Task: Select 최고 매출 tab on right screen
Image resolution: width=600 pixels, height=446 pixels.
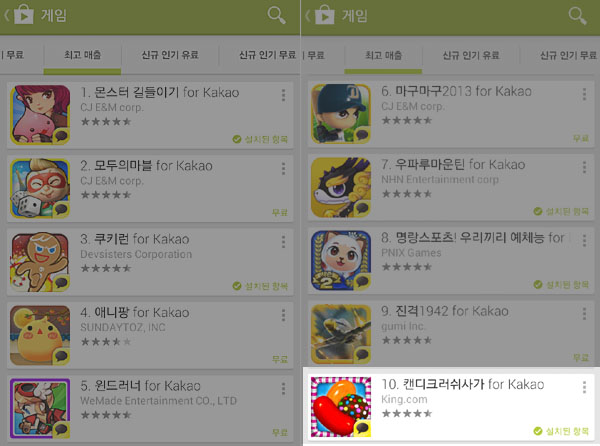Action: point(383,56)
